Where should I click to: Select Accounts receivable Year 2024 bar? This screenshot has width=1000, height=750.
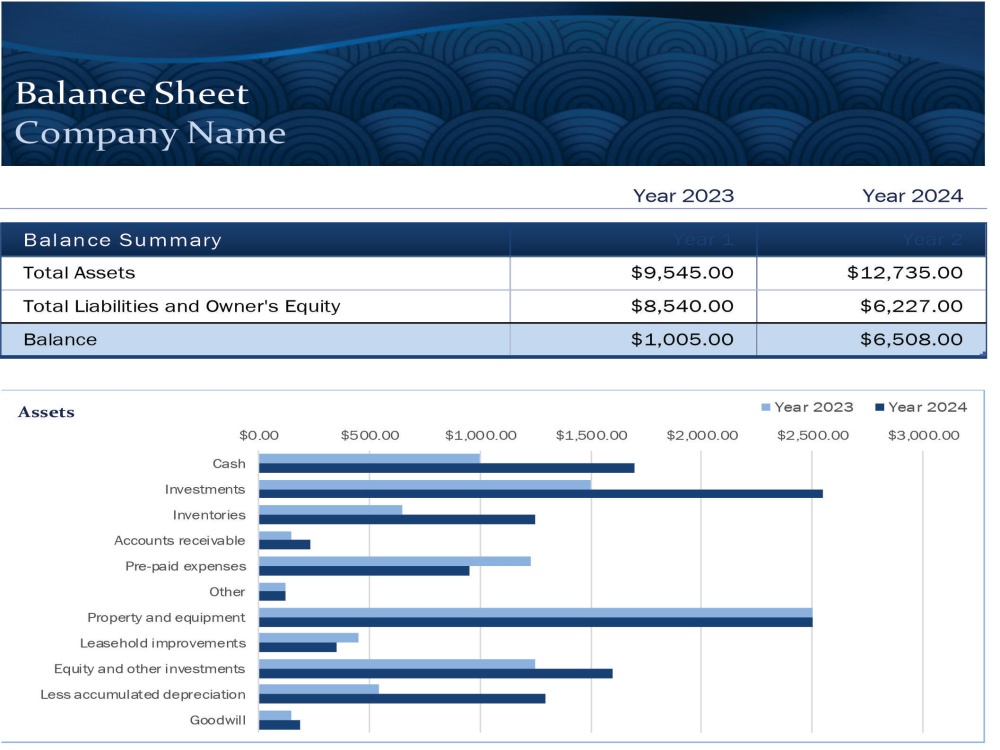point(284,545)
